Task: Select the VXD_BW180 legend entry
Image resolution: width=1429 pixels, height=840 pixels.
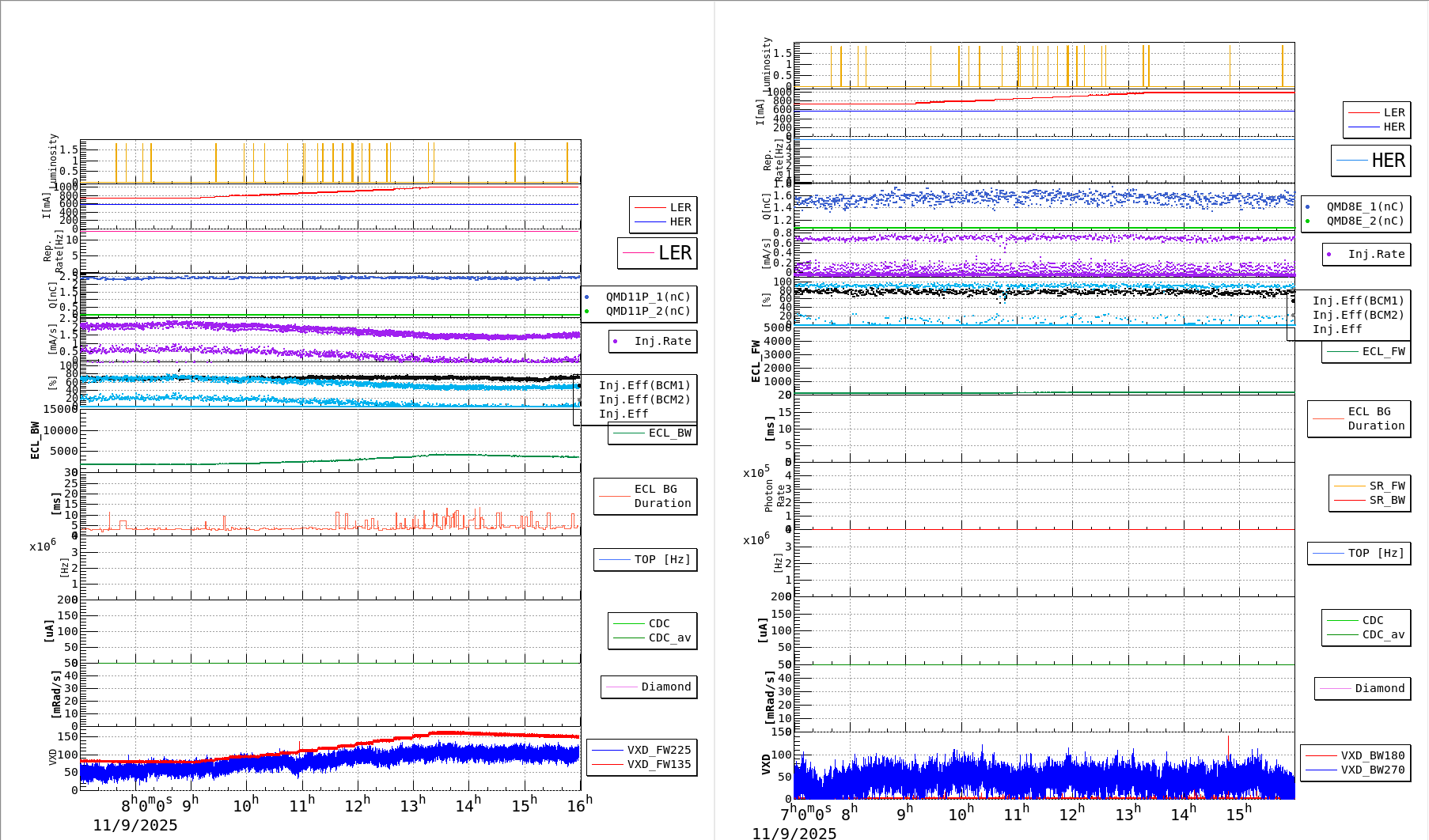Action: pos(1371,755)
